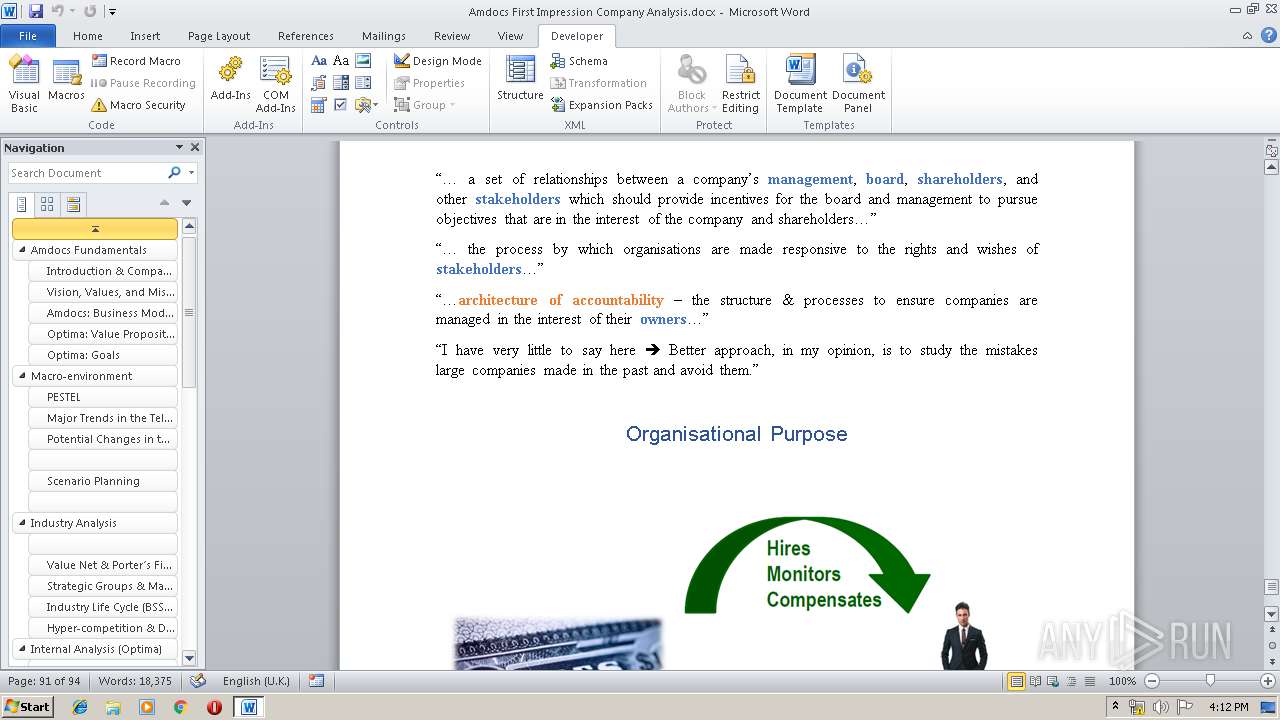
Task: Click Restrict Editing button
Action: [741, 84]
